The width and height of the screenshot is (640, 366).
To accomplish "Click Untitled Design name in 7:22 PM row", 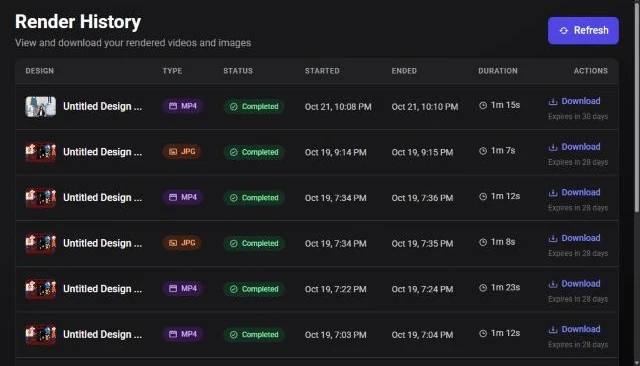I will point(102,289).
